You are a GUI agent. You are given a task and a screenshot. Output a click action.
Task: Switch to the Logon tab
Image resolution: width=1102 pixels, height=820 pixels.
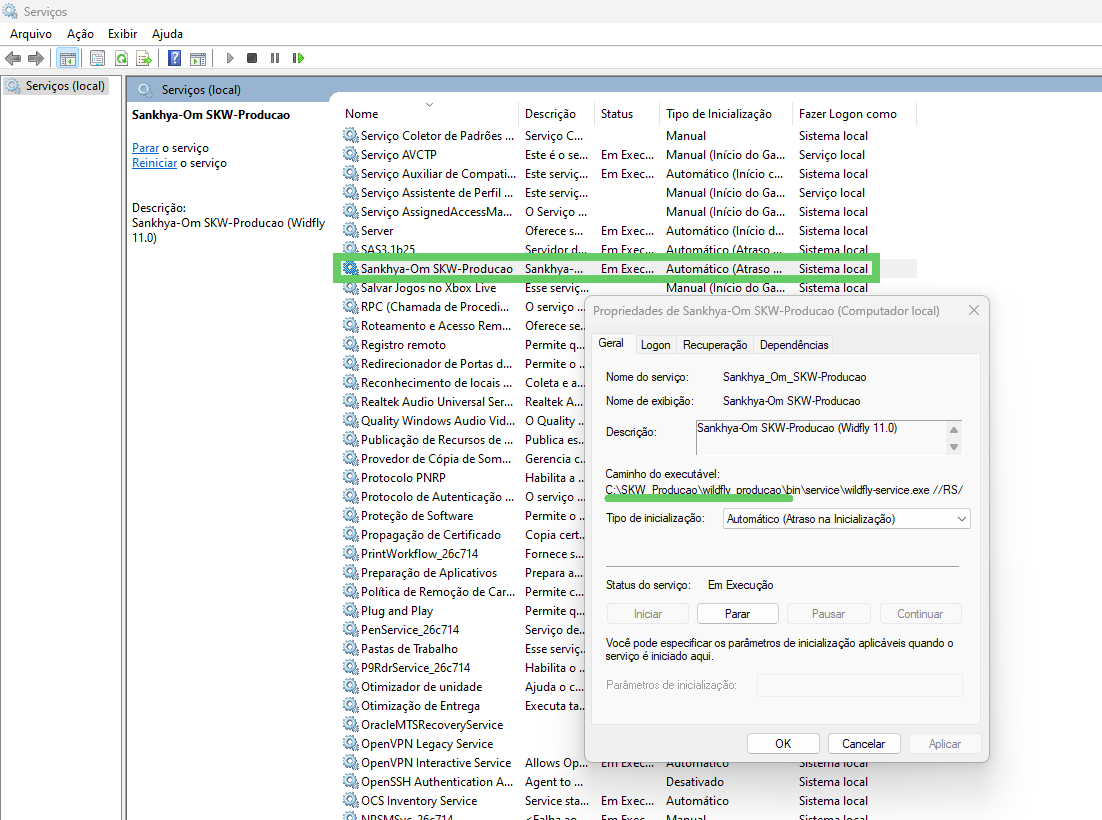pos(655,345)
